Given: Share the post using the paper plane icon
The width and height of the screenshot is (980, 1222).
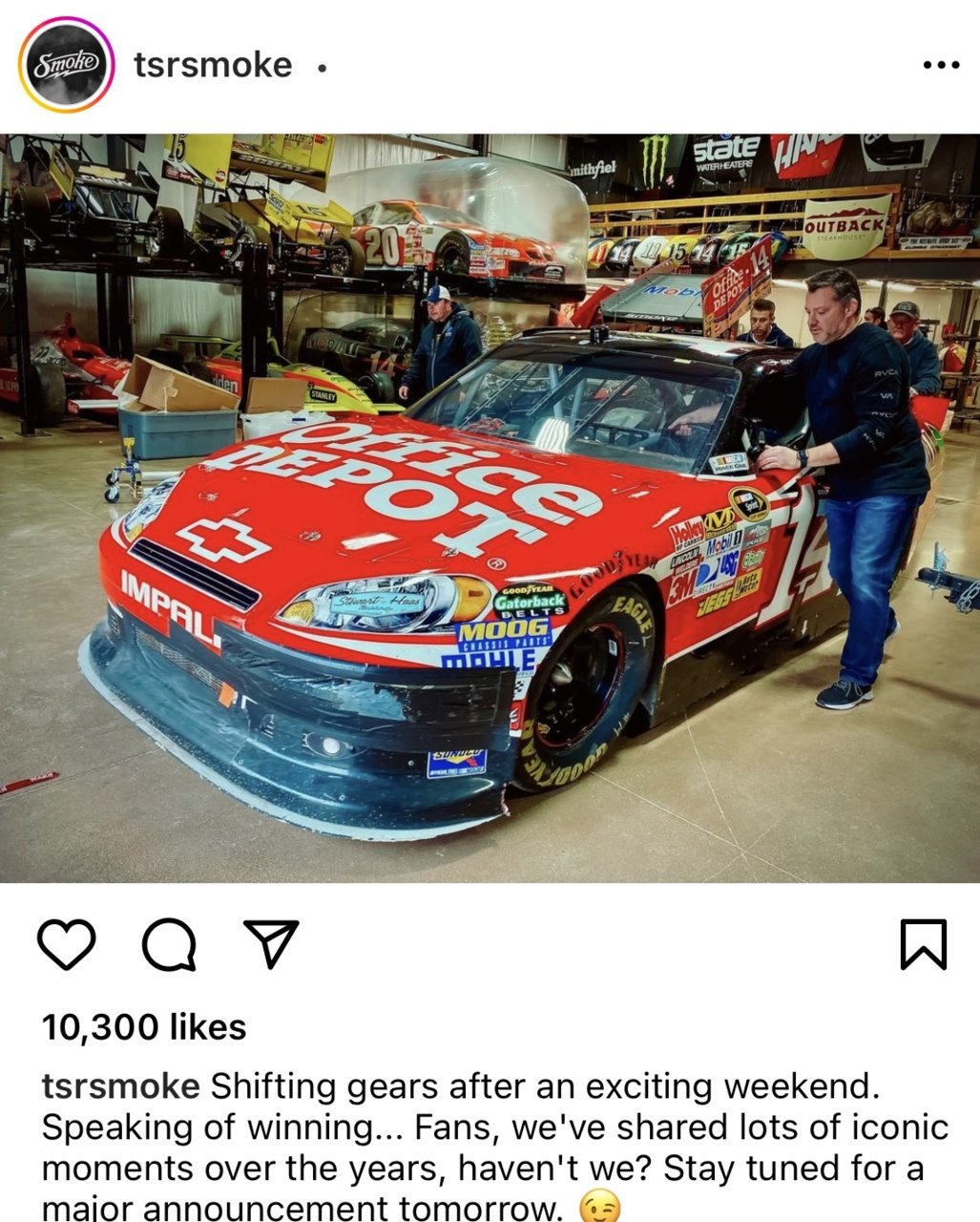Looking at the screenshot, I should point(272,943).
